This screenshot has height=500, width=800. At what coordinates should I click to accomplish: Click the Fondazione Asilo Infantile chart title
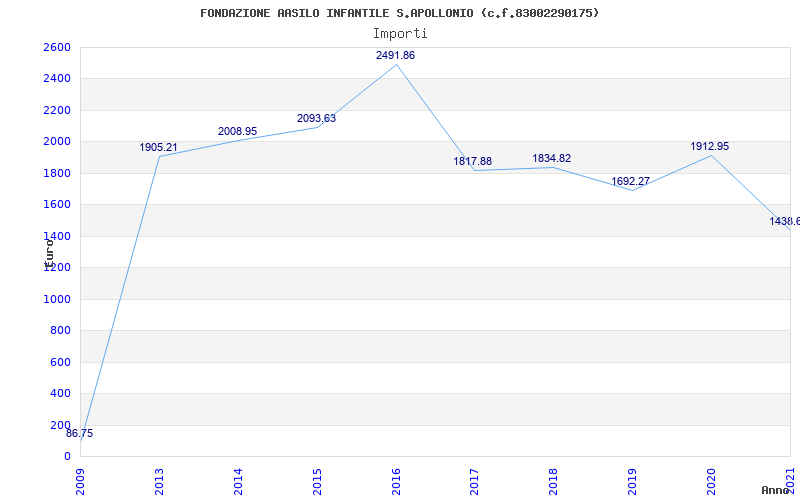click(x=400, y=13)
